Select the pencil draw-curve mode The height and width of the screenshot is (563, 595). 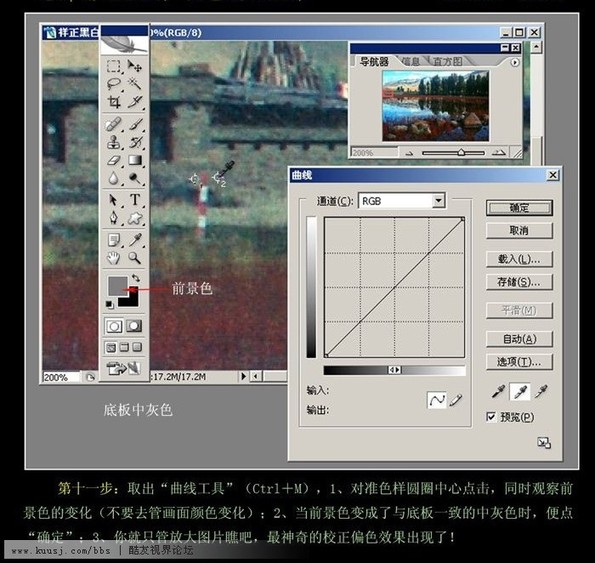point(456,400)
